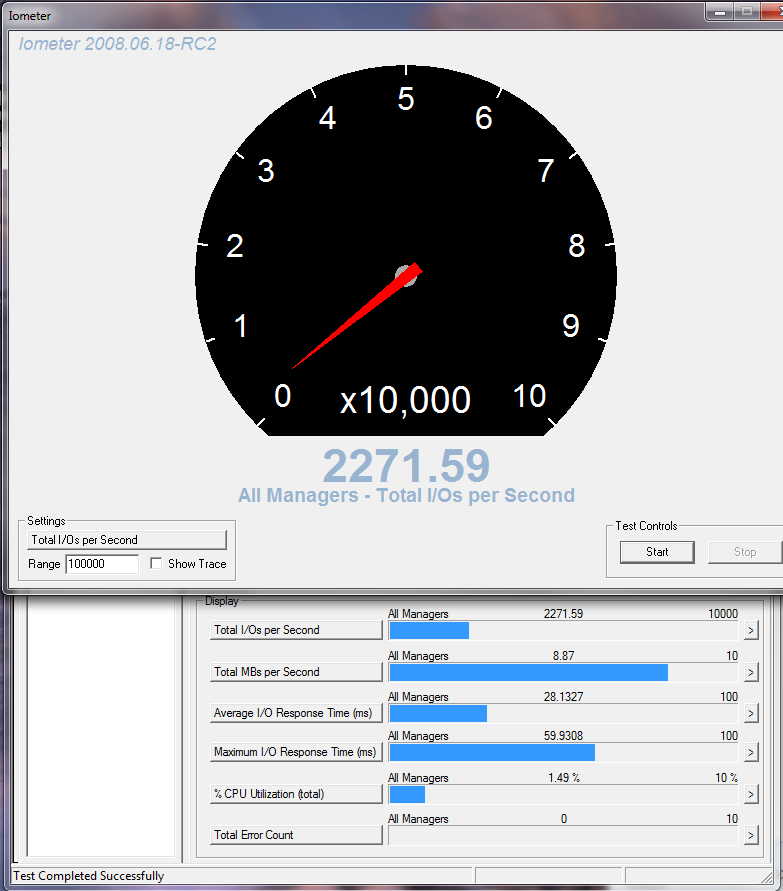Click the disabled Stop button
Image resolution: width=783 pixels, height=891 pixels.
click(745, 552)
